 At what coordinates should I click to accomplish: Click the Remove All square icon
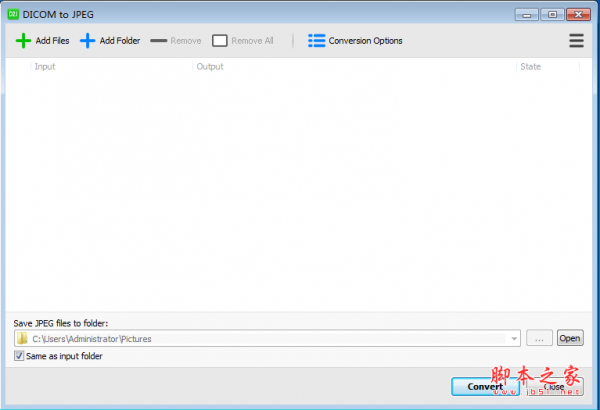pyautogui.click(x=220, y=41)
